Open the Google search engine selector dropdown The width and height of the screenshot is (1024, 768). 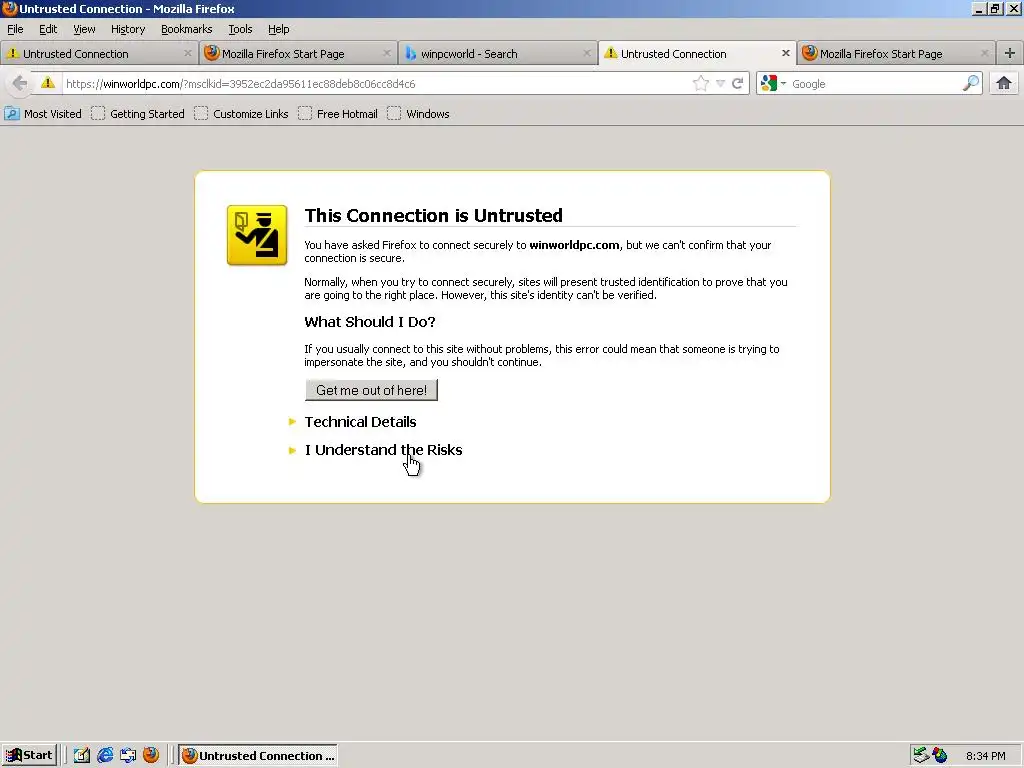point(773,84)
